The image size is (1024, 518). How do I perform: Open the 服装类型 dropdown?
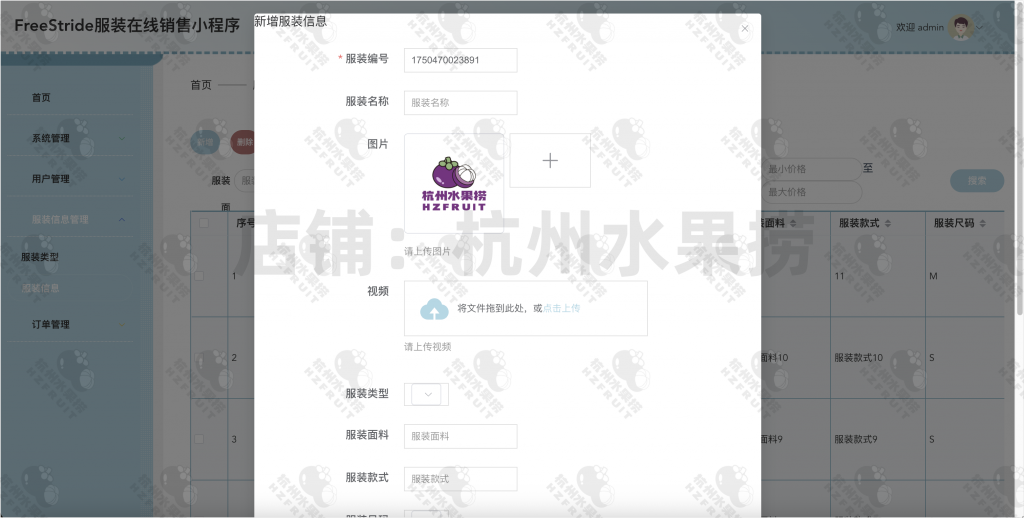426,395
